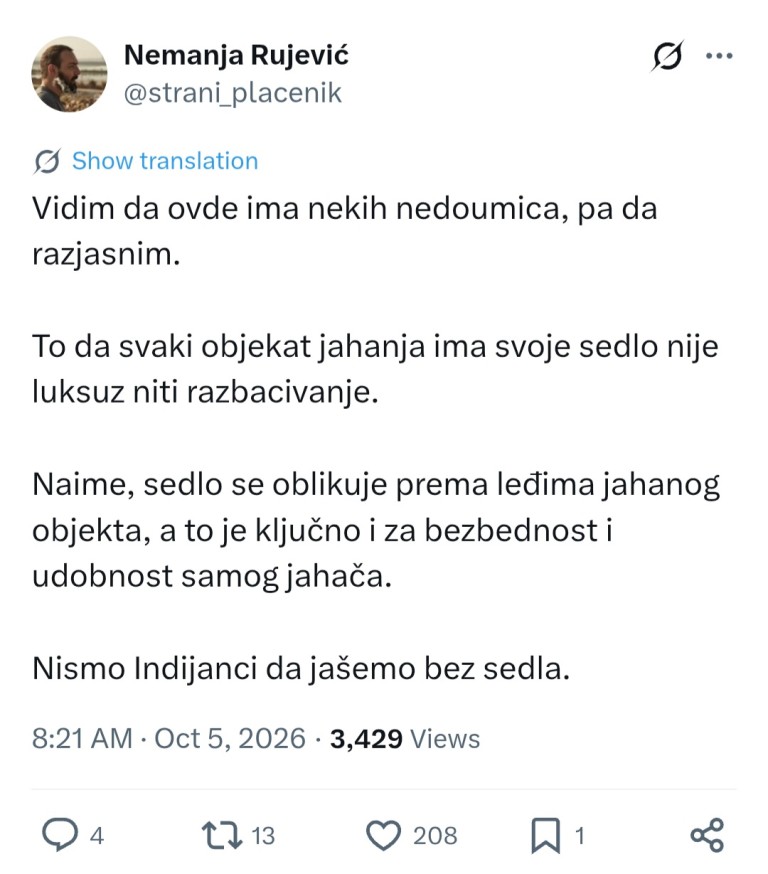768x874 pixels.
Task: Open Nemanja Rujević profile picture
Action: 69,74
